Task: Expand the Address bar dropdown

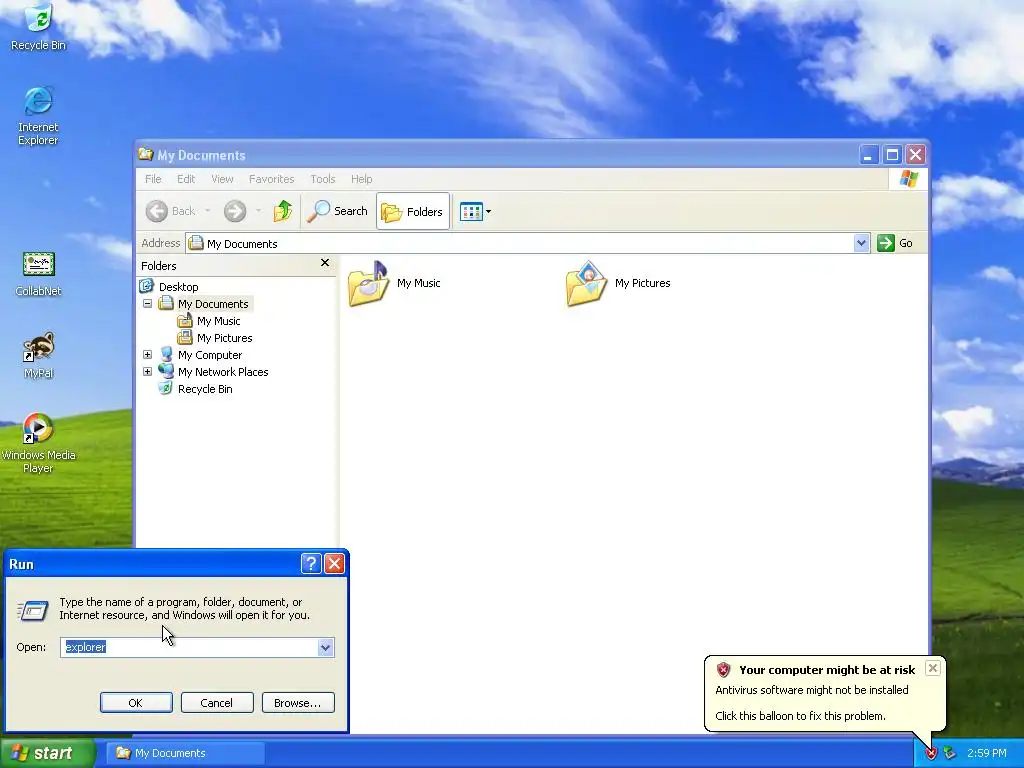Action: tap(861, 243)
